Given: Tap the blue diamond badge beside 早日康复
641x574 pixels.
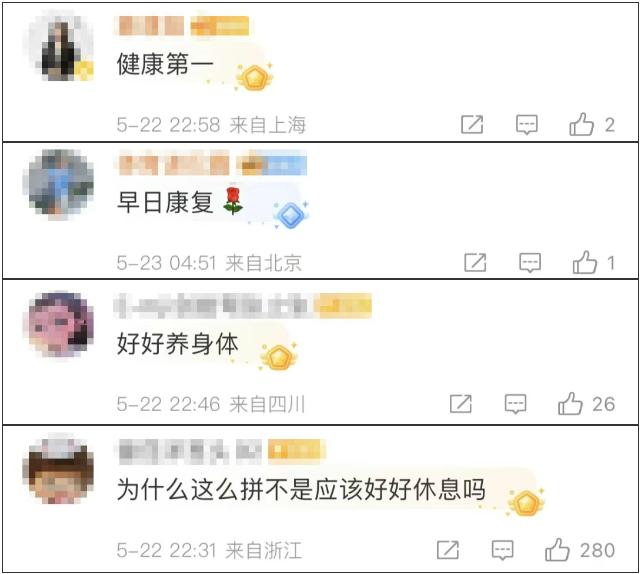Looking at the screenshot, I should point(291,215).
